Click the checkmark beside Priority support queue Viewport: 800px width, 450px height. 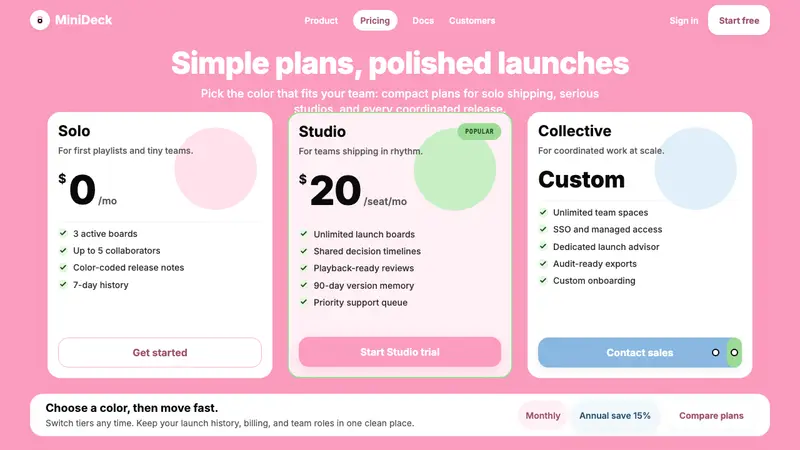(304, 302)
